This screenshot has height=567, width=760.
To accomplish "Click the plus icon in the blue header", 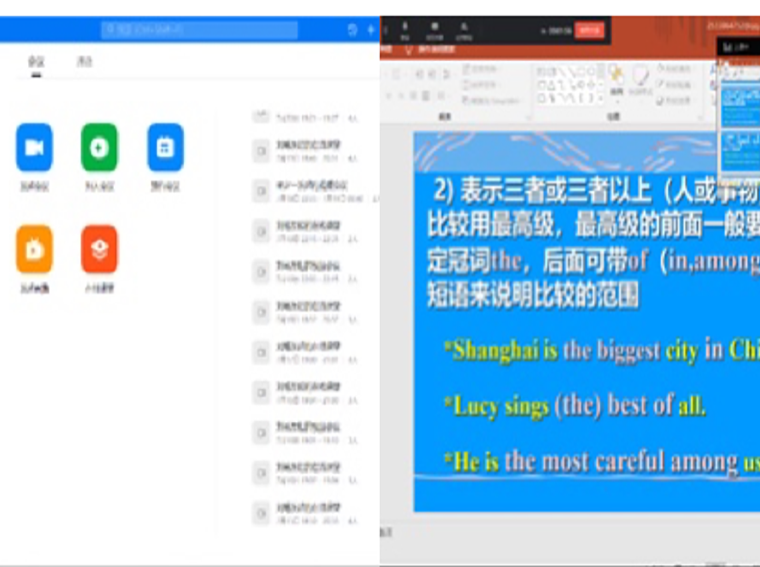I will 370,30.
